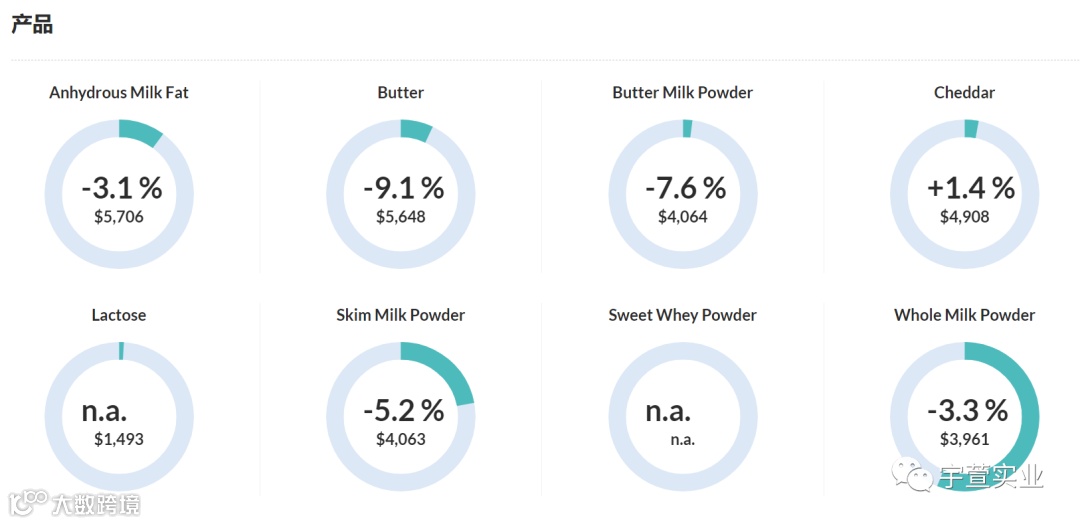Click the teal arc on Skim Milk Powder chart
Image resolution: width=1080 pixels, height=524 pixels.
[451, 371]
